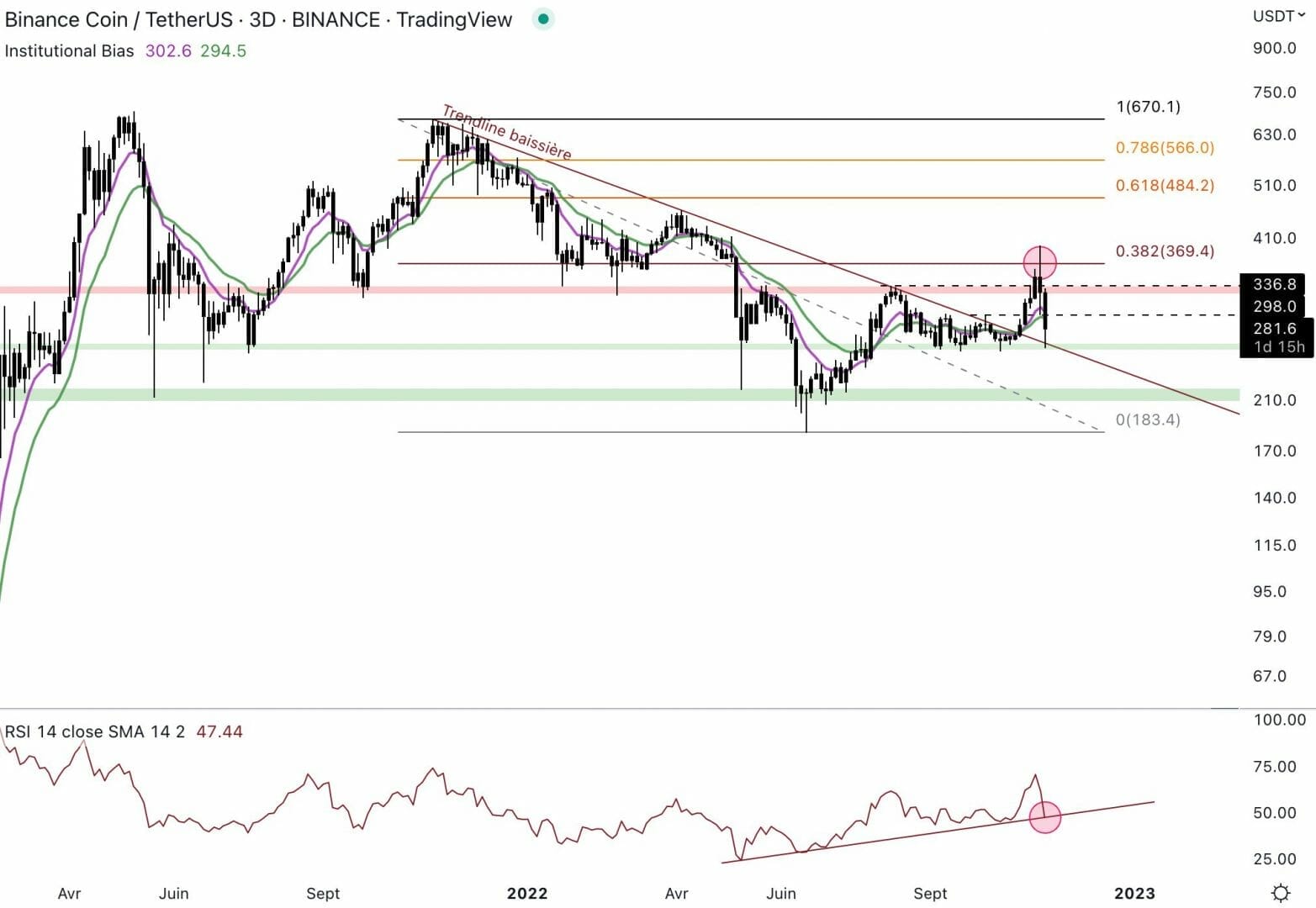Image resolution: width=1316 pixels, height=908 pixels.
Task: Click the 336.8 price axis tag
Action: tap(1274, 284)
